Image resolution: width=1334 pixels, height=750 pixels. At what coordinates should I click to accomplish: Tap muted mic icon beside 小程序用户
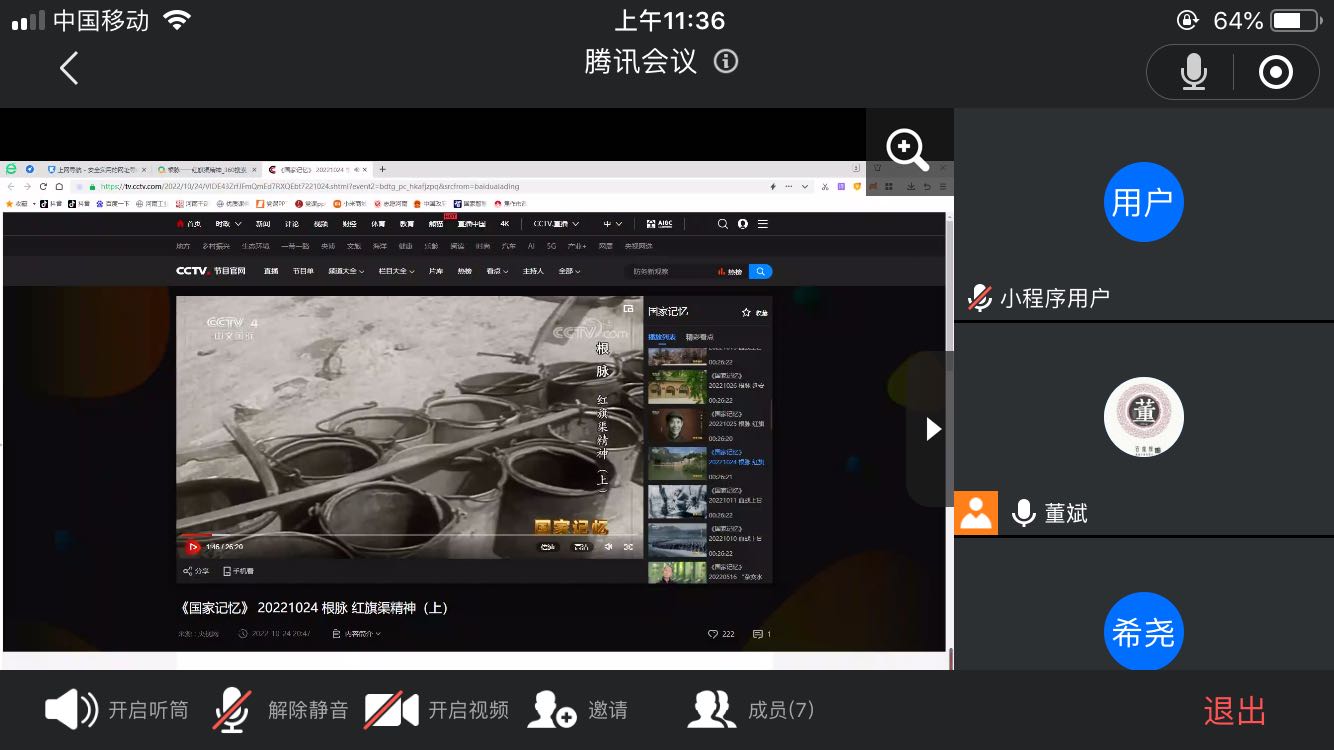coord(979,298)
